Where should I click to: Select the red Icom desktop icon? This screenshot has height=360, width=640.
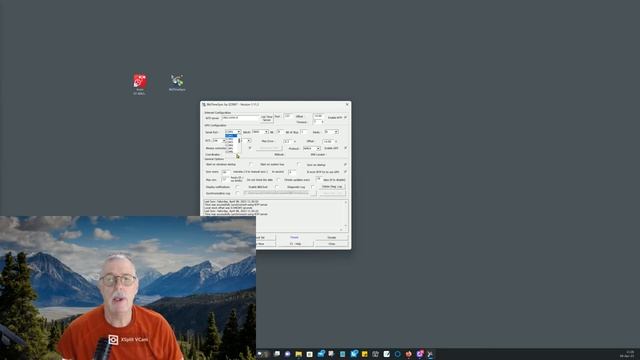coord(140,84)
